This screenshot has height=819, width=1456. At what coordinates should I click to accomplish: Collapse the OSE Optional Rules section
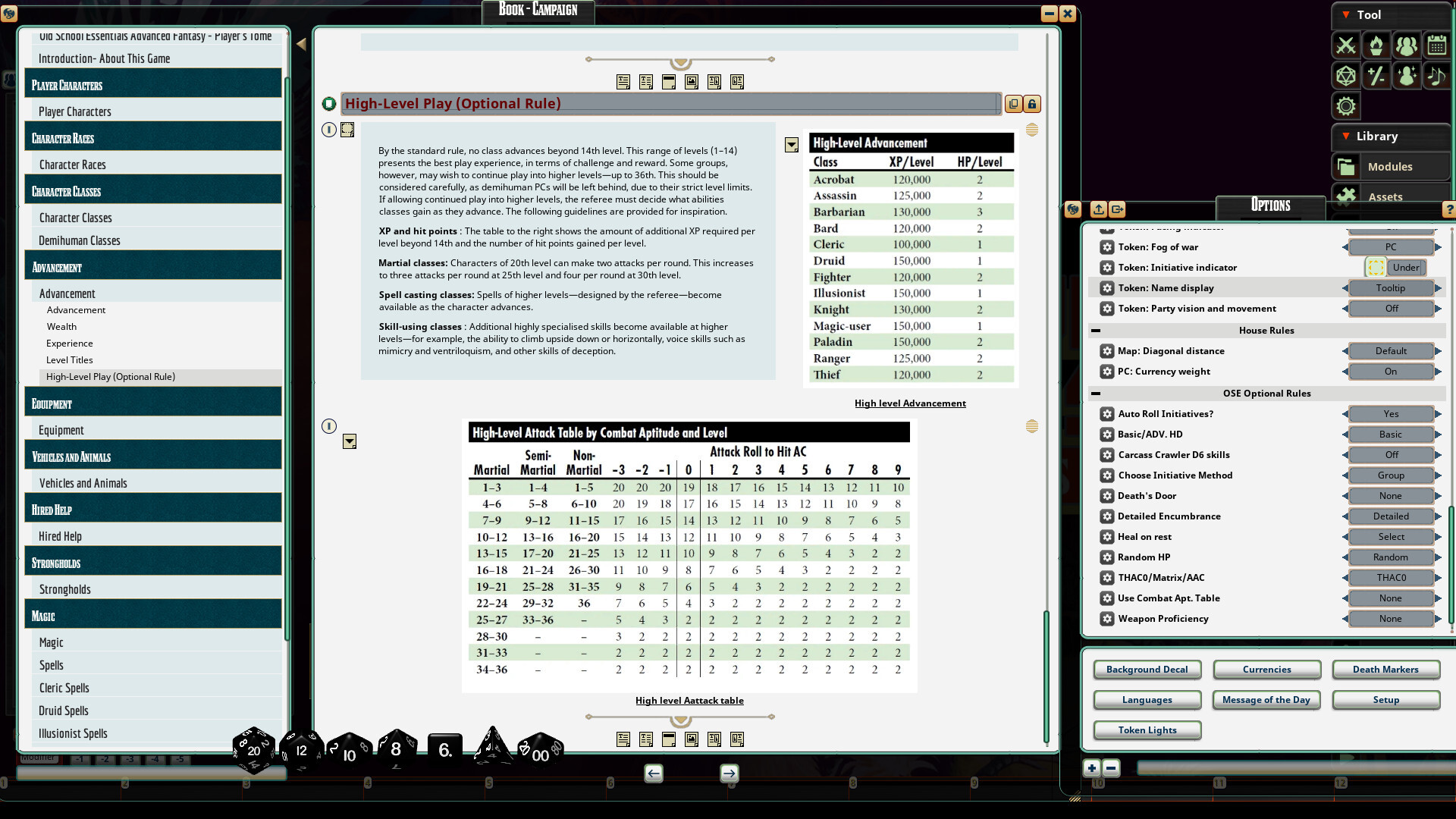(x=1096, y=394)
